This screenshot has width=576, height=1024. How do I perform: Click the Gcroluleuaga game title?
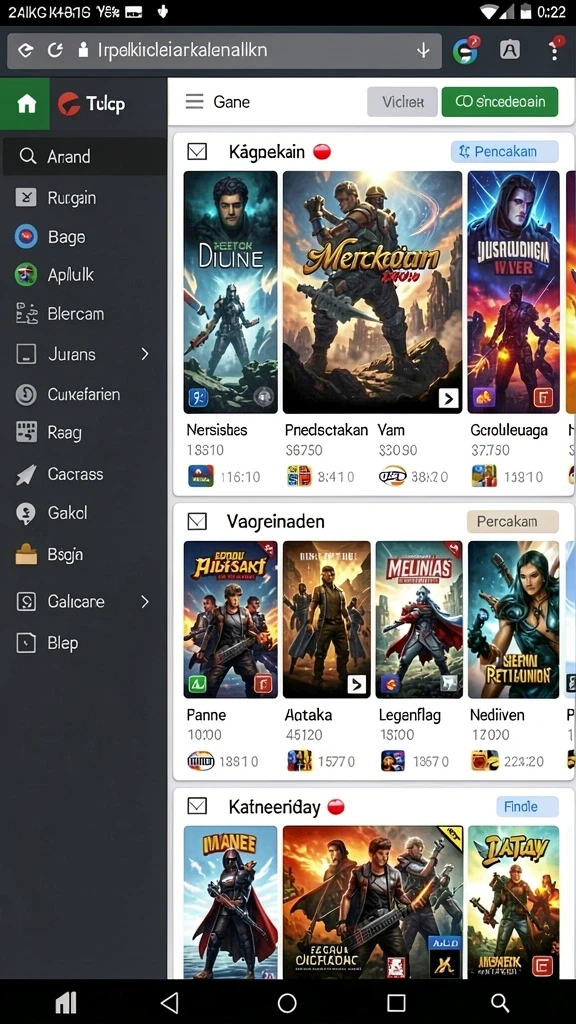pyautogui.click(x=509, y=430)
